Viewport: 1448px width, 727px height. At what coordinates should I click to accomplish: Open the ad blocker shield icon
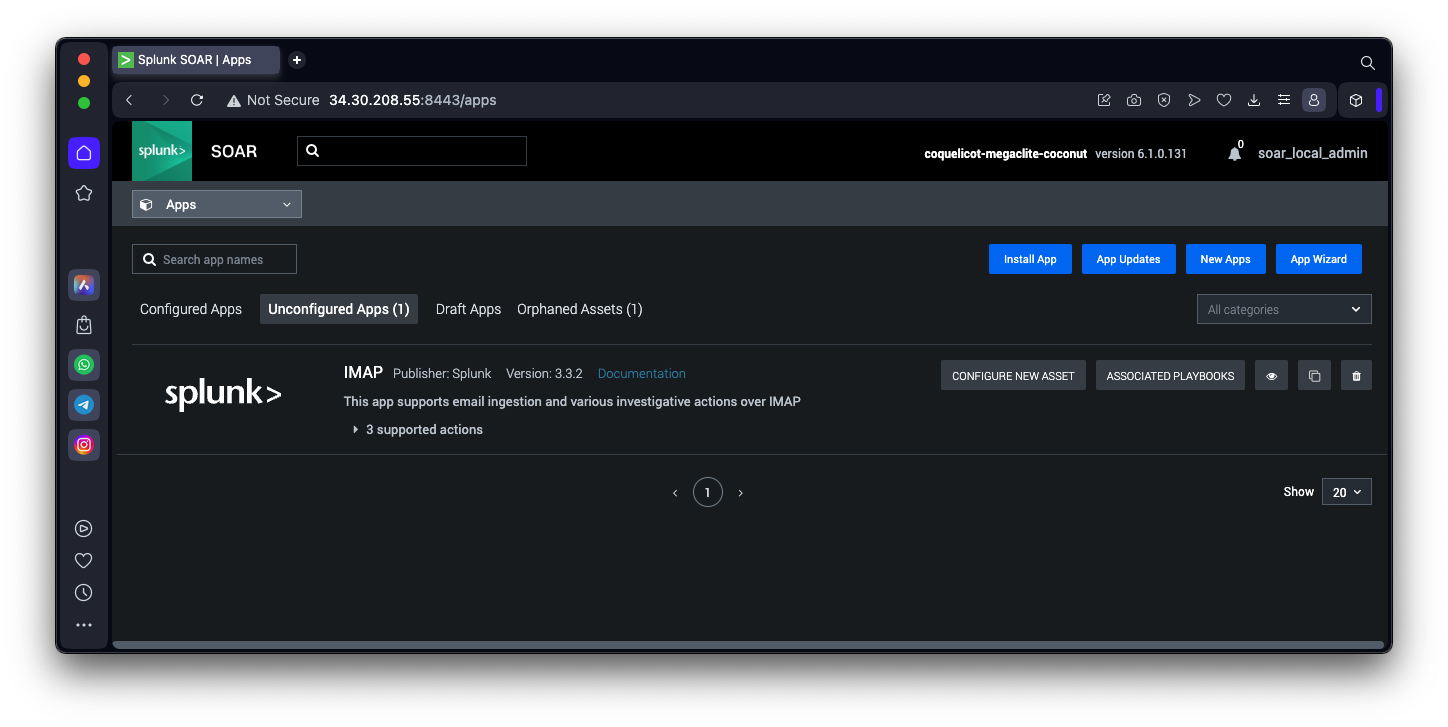click(x=1164, y=100)
